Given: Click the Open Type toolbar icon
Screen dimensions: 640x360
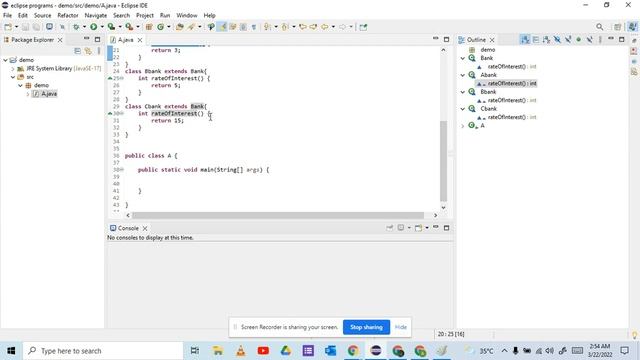Looking at the screenshot, I should click(180, 27).
